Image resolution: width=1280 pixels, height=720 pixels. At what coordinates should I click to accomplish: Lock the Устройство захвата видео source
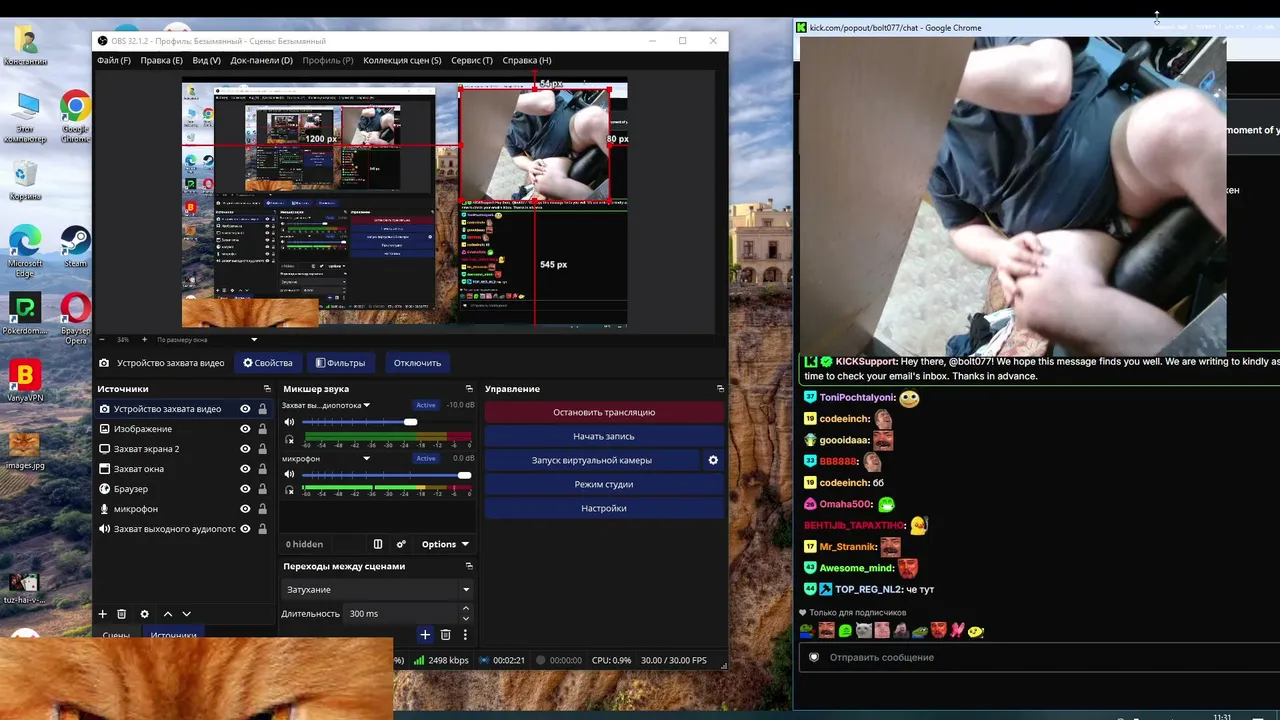point(262,409)
